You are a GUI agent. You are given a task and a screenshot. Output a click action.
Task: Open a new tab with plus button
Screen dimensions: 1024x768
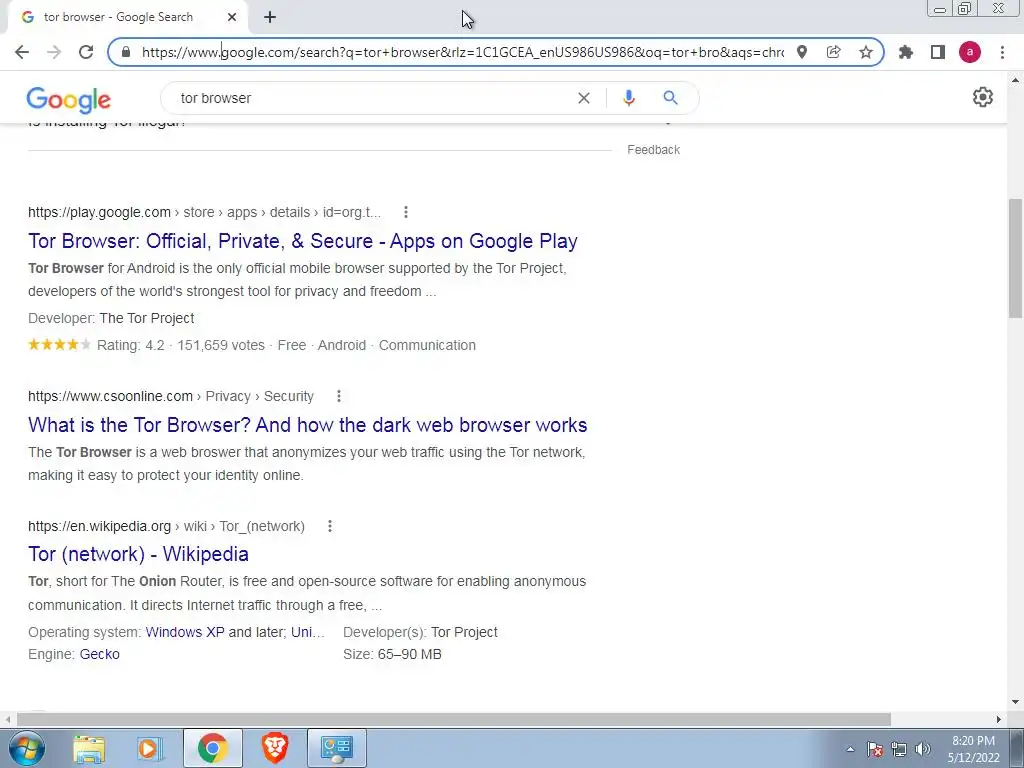coord(270,17)
